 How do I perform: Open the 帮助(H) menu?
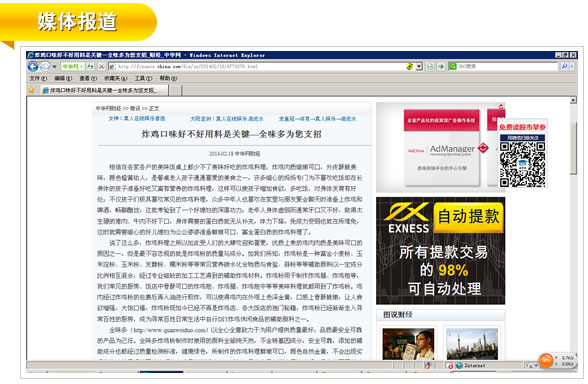pyautogui.click(x=168, y=78)
